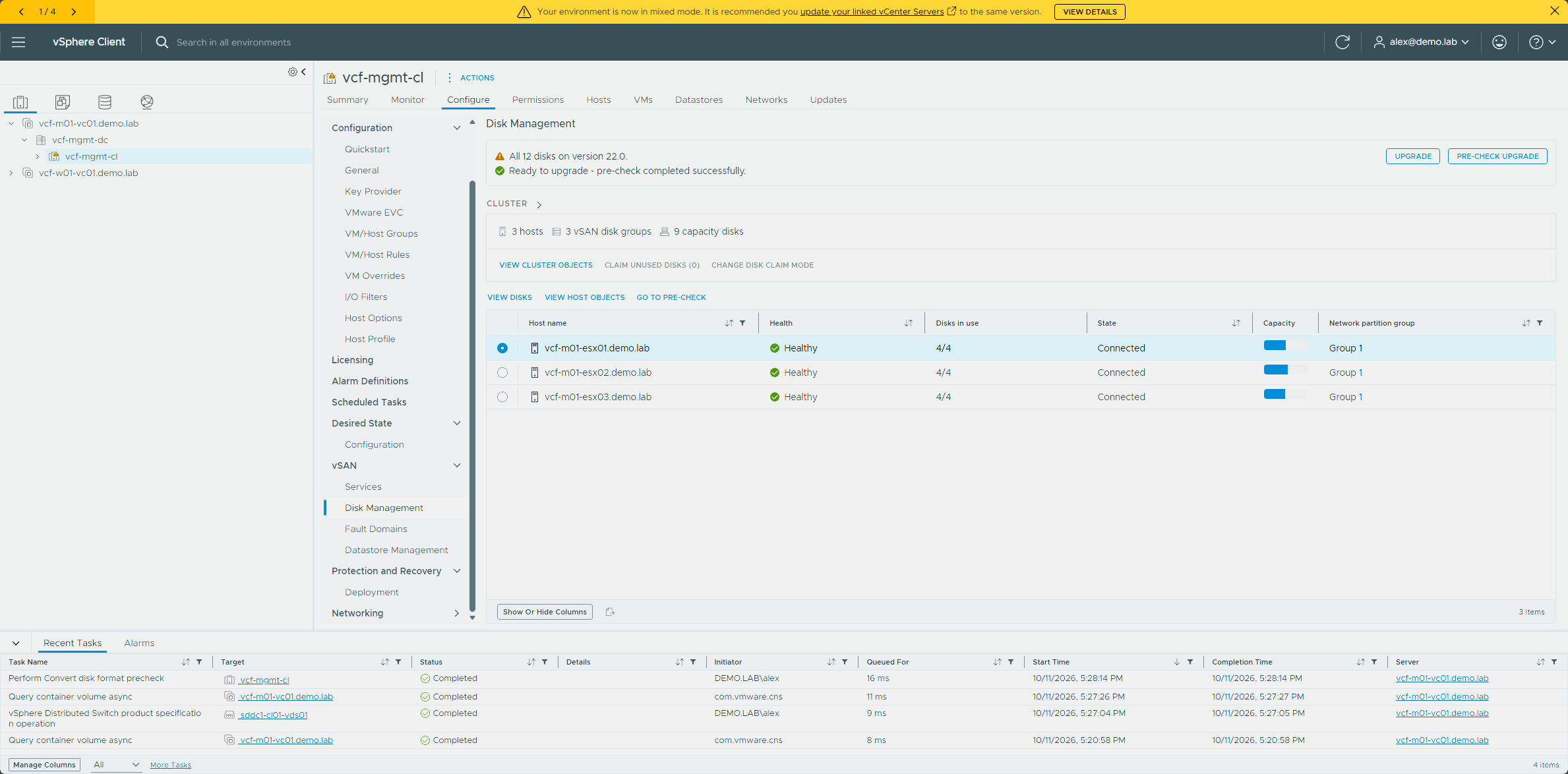Sort the Health column

tap(909, 323)
